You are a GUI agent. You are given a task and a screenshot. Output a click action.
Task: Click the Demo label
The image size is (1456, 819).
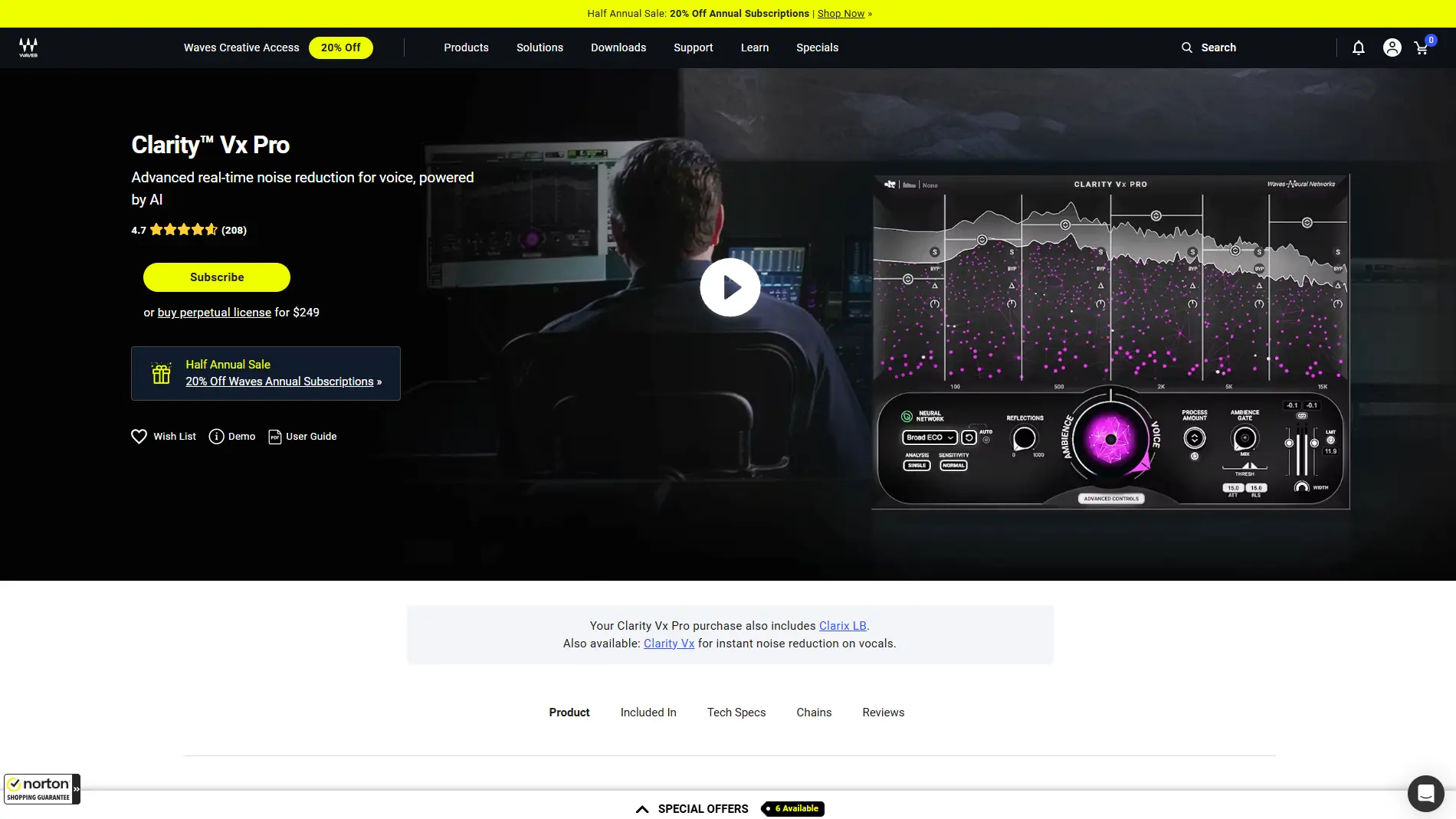click(x=242, y=437)
